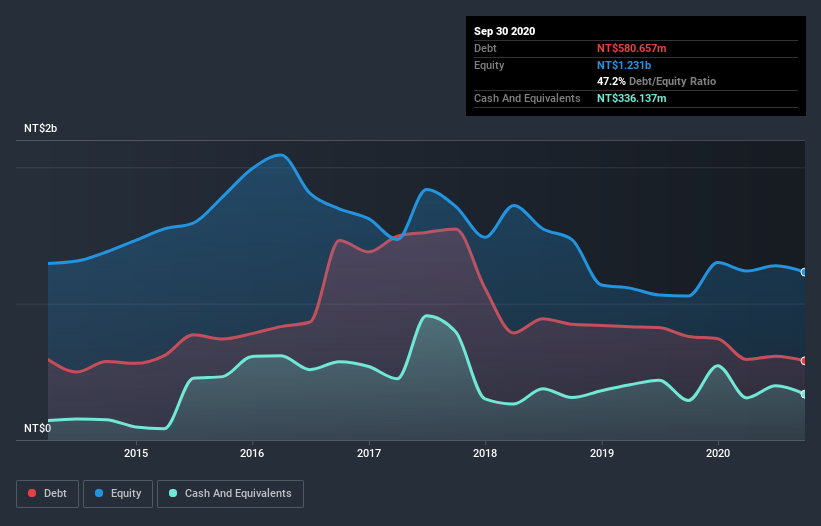This screenshot has width=821, height=526.
Task: Click the blue Equity endpoint marker
Action: coord(804,272)
